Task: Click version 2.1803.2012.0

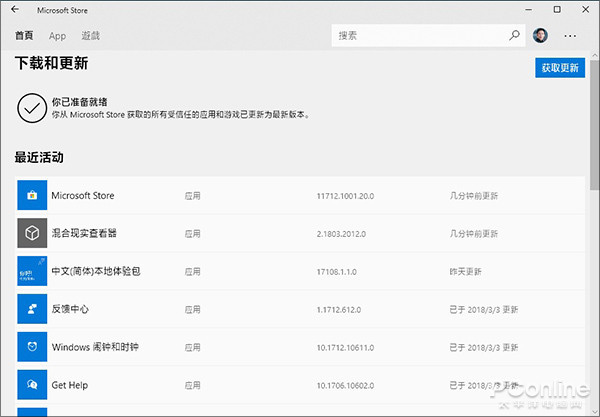Action: [x=341, y=234]
